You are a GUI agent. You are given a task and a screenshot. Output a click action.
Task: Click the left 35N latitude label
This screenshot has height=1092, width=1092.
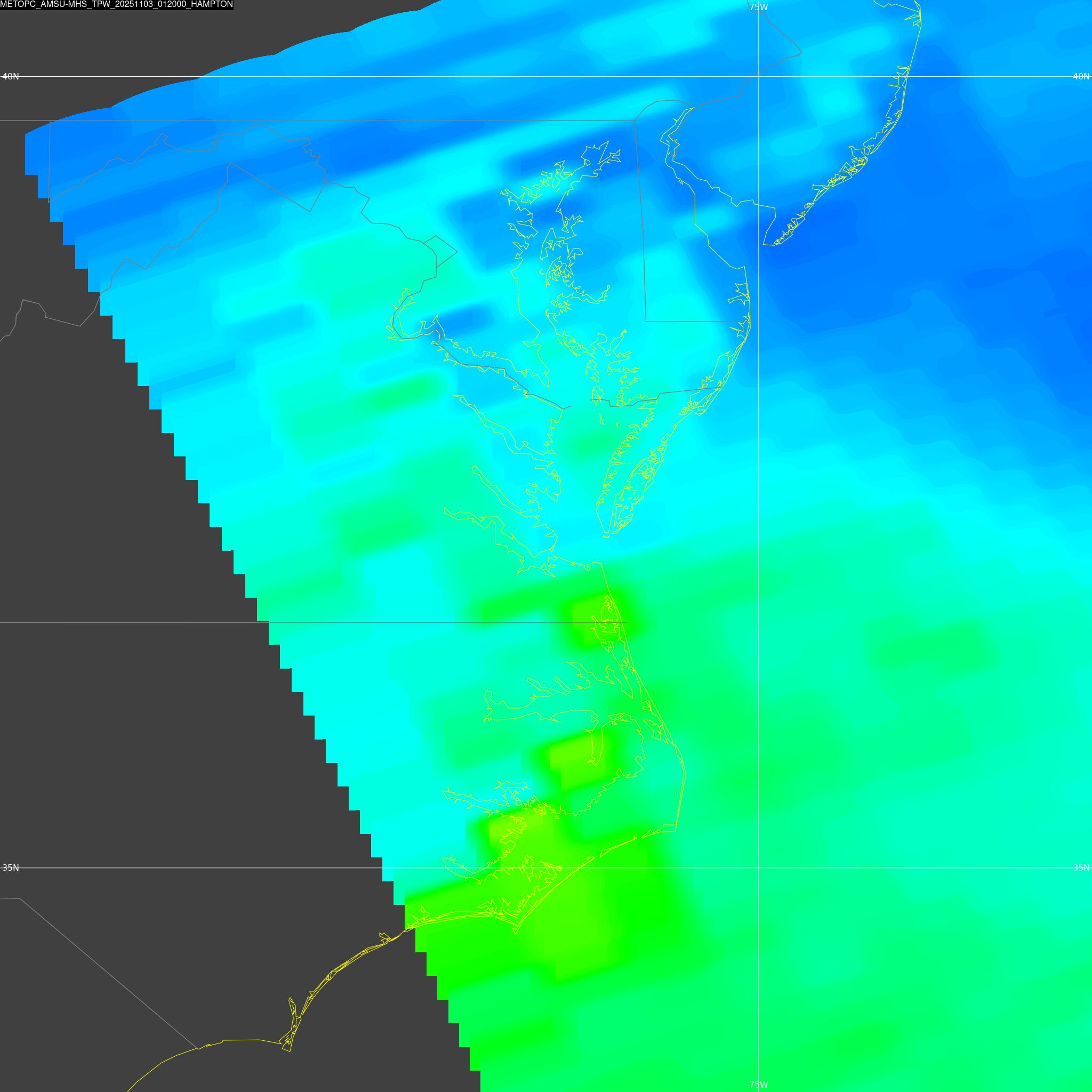10,868
